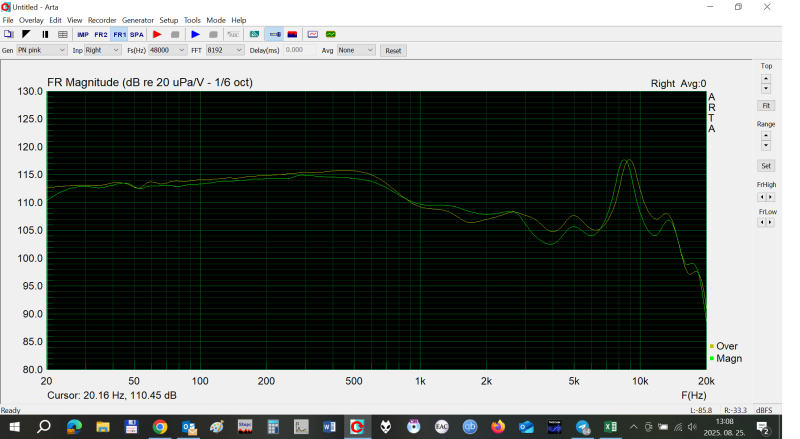Open the Recorder menu
Image resolution: width=800 pixels, height=439 pixels.
(x=102, y=20)
